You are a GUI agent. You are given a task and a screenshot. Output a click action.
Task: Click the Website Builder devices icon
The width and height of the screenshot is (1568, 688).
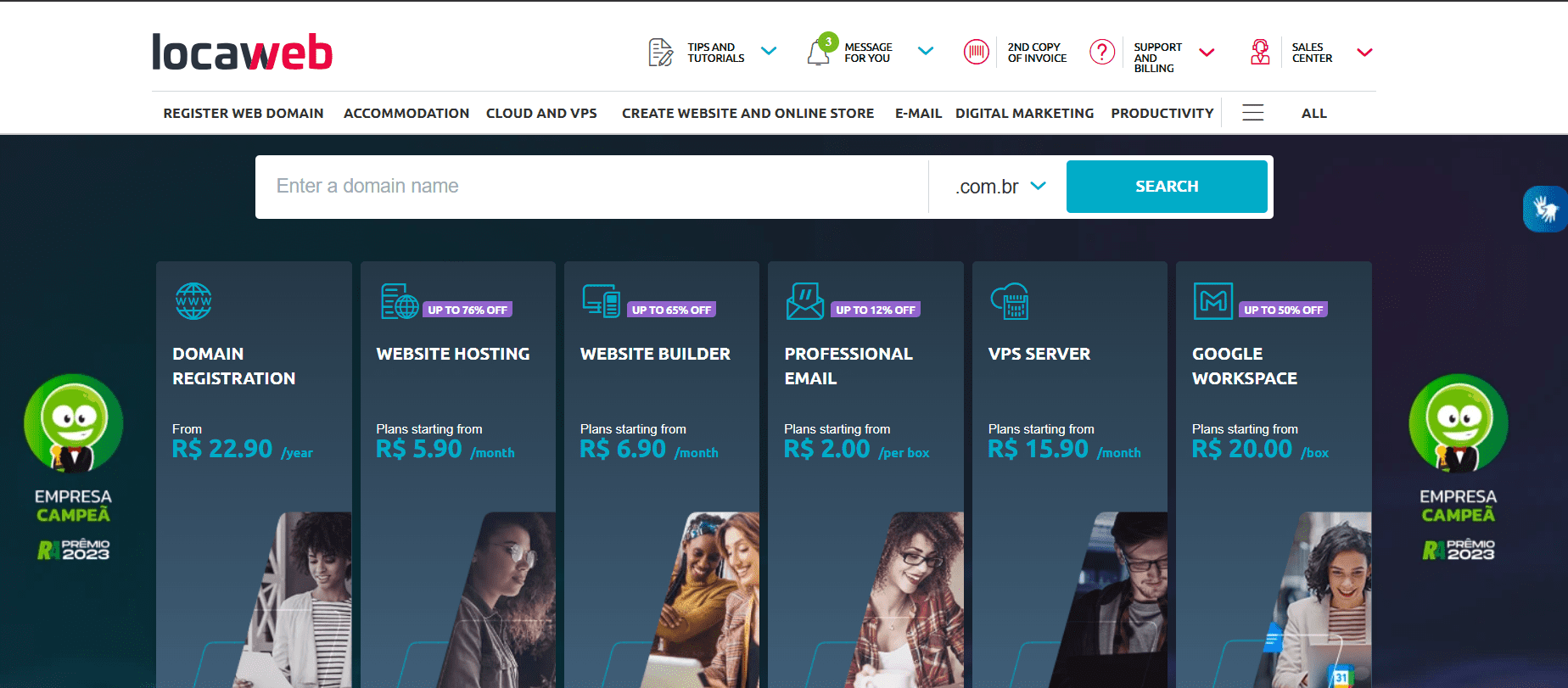pyautogui.click(x=602, y=301)
